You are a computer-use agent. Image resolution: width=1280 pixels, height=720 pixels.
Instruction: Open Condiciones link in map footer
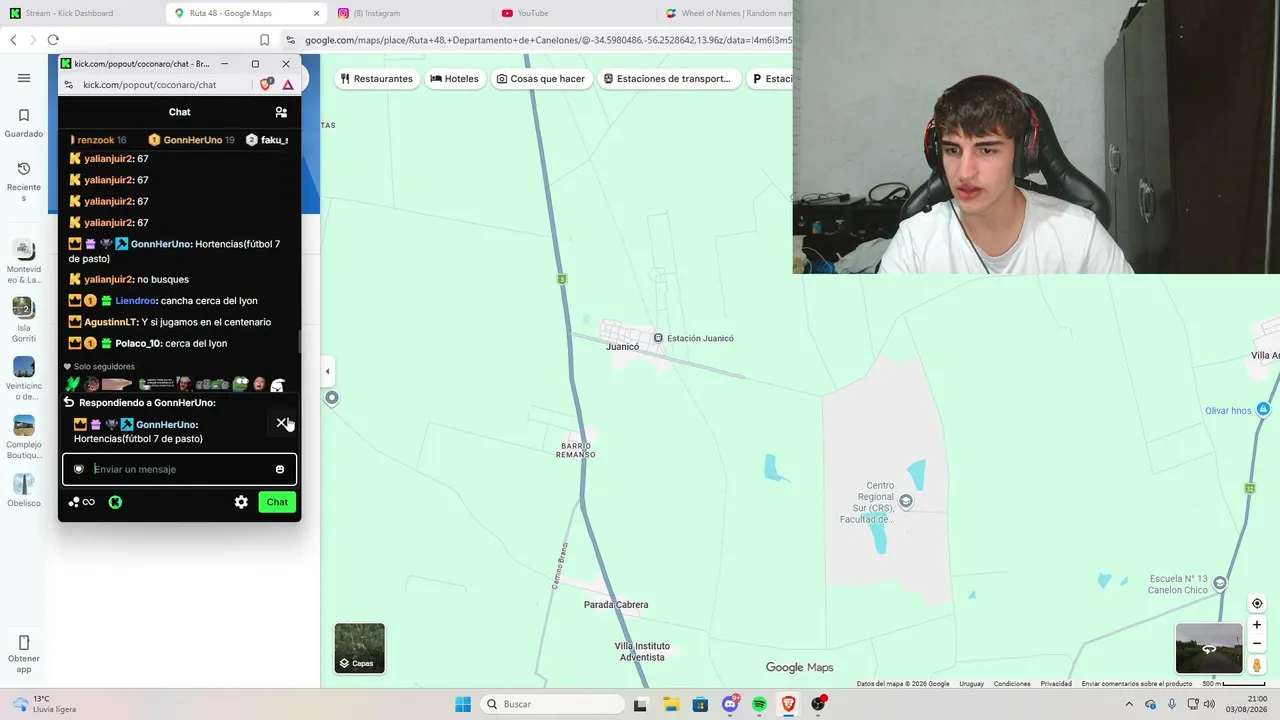click(x=1012, y=684)
